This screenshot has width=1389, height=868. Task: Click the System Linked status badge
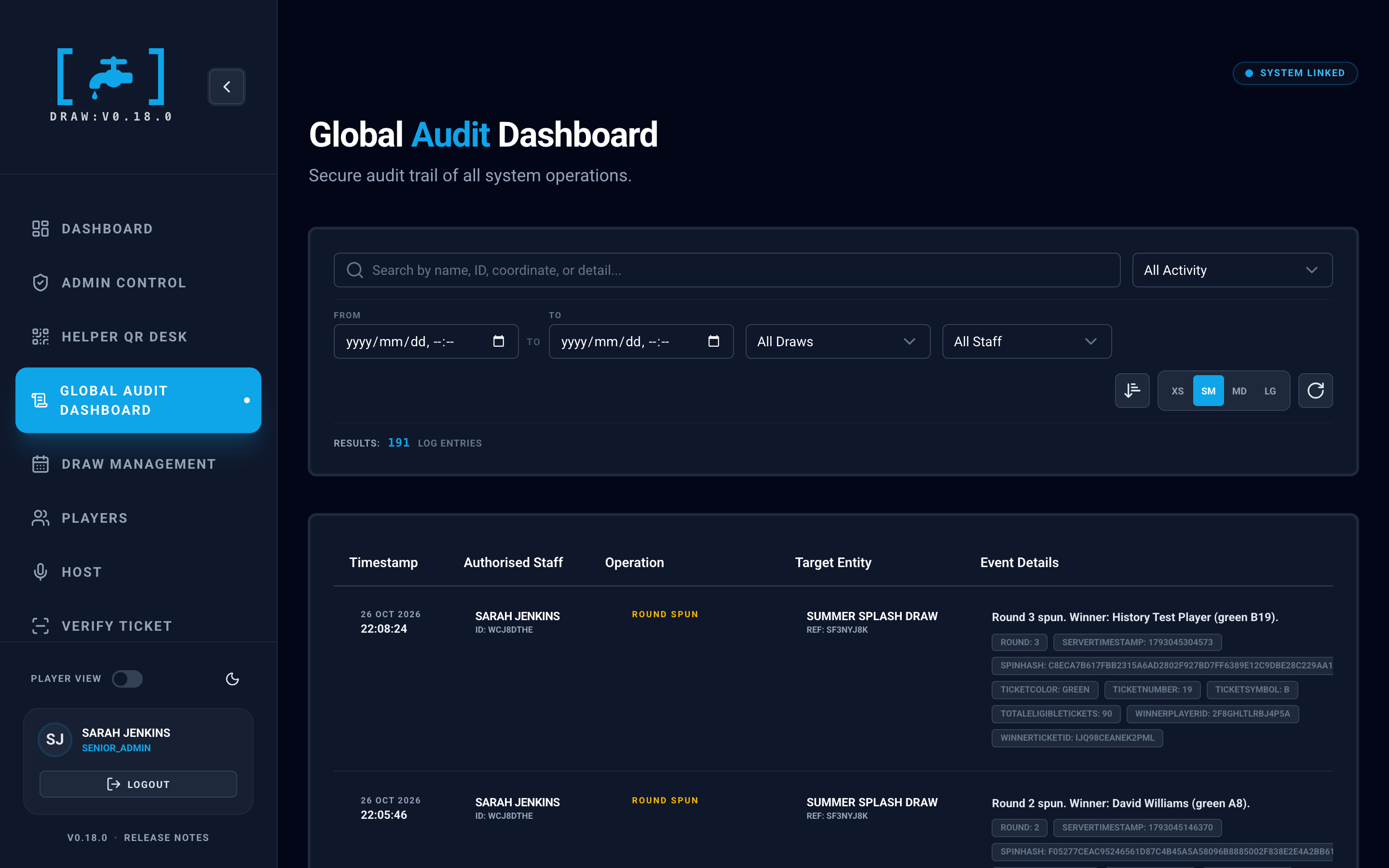(x=1294, y=73)
